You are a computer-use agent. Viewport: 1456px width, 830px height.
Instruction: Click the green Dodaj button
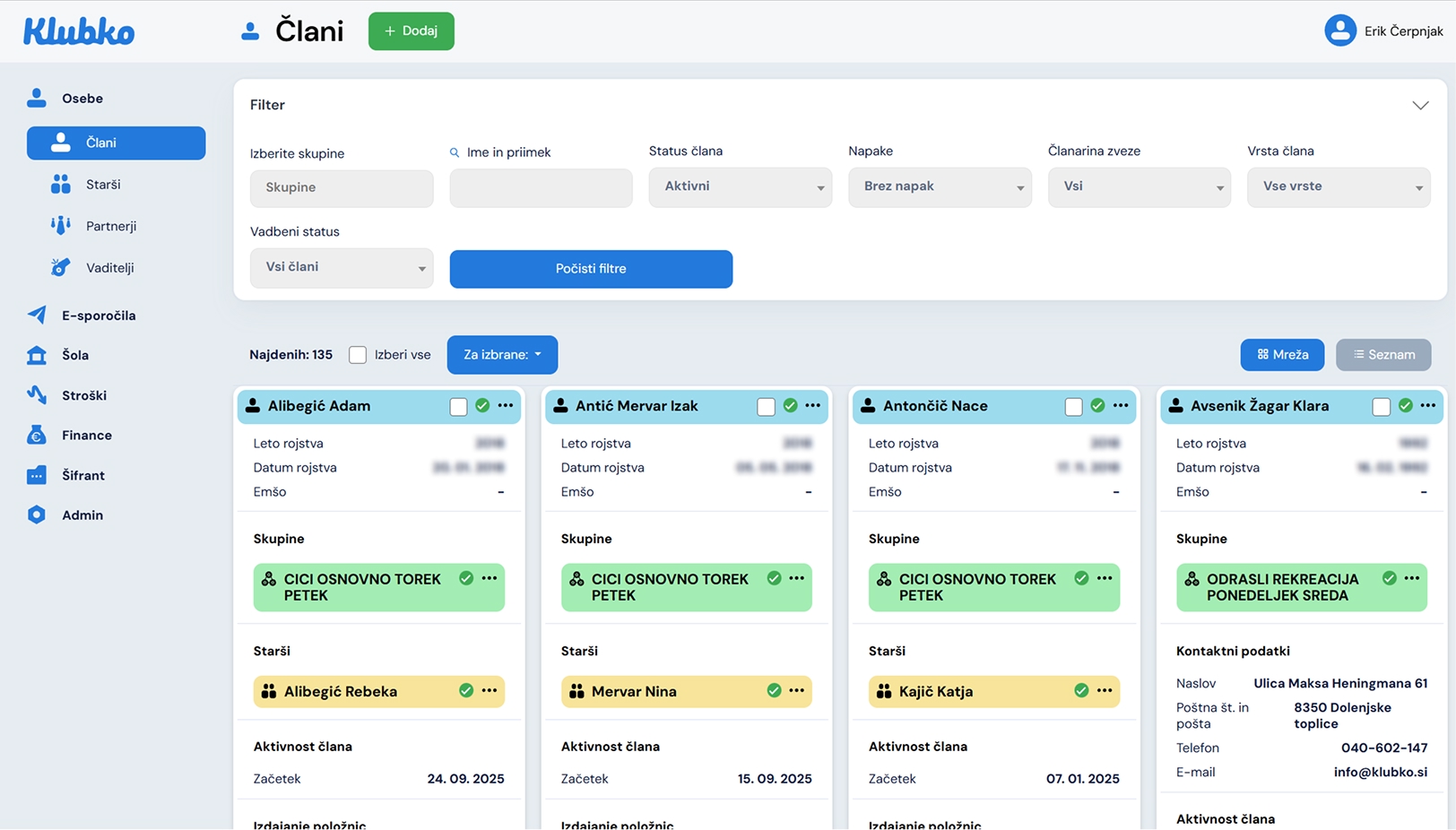pyautogui.click(x=411, y=31)
